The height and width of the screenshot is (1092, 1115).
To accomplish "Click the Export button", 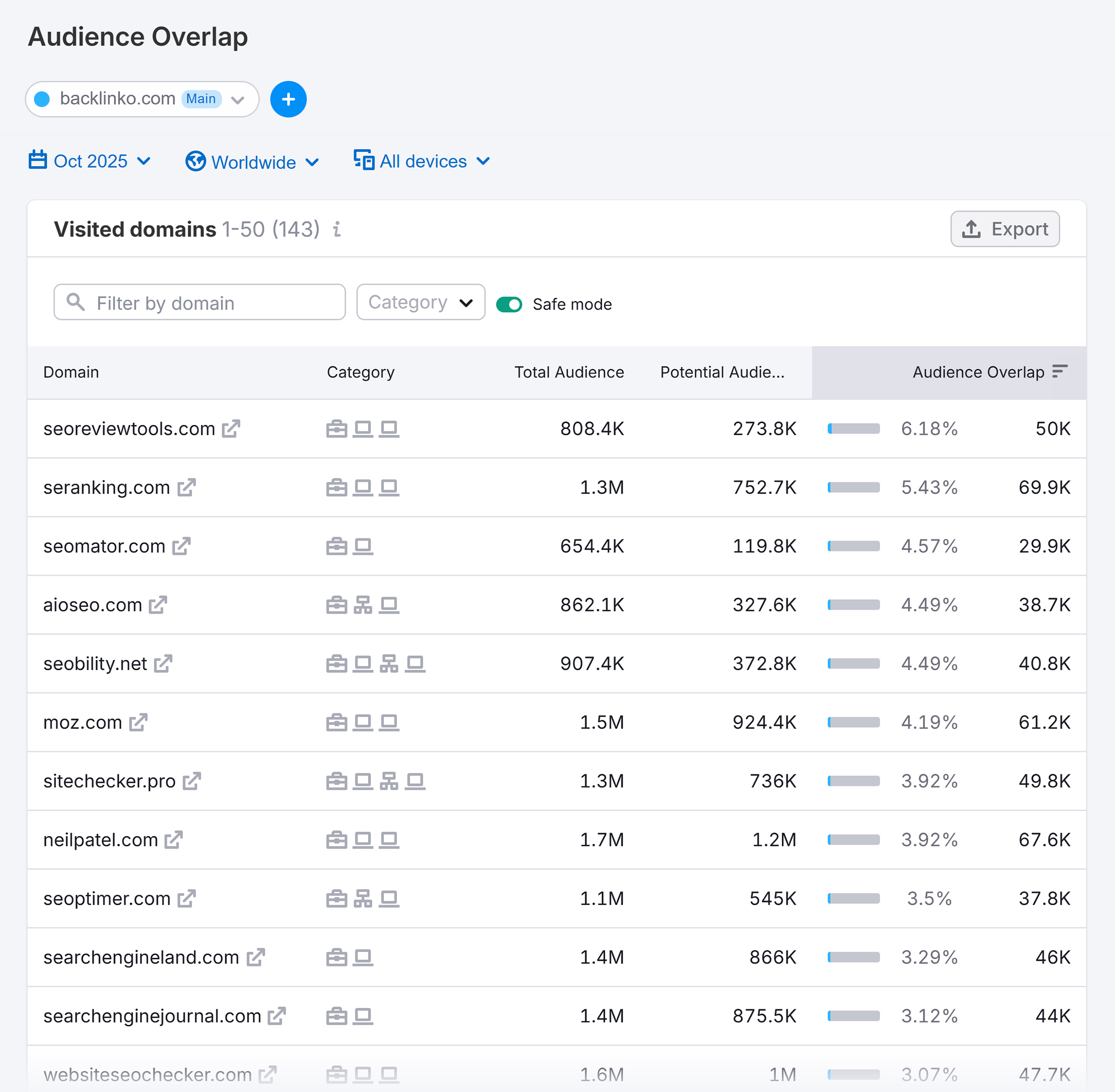I will [x=1005, y=229].
